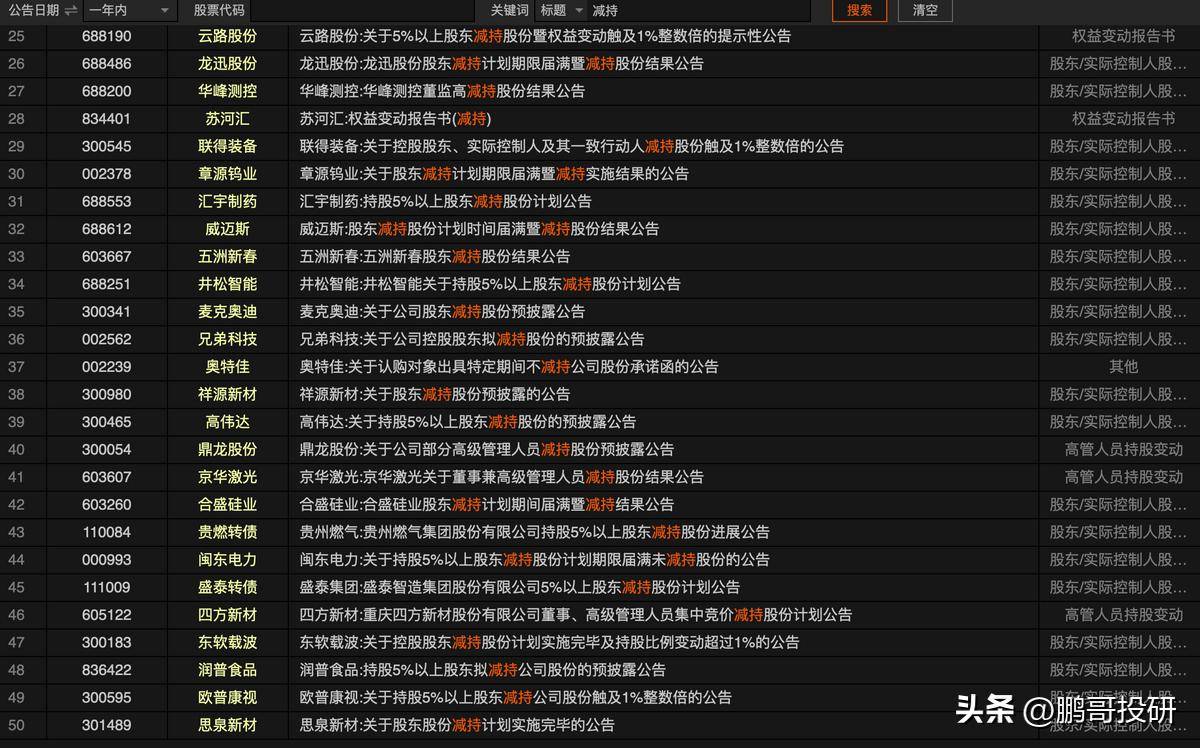Click category 其他 in 奥特佳 row
The height and width of the screenshot is (748, 1200).
point(1123,366)
